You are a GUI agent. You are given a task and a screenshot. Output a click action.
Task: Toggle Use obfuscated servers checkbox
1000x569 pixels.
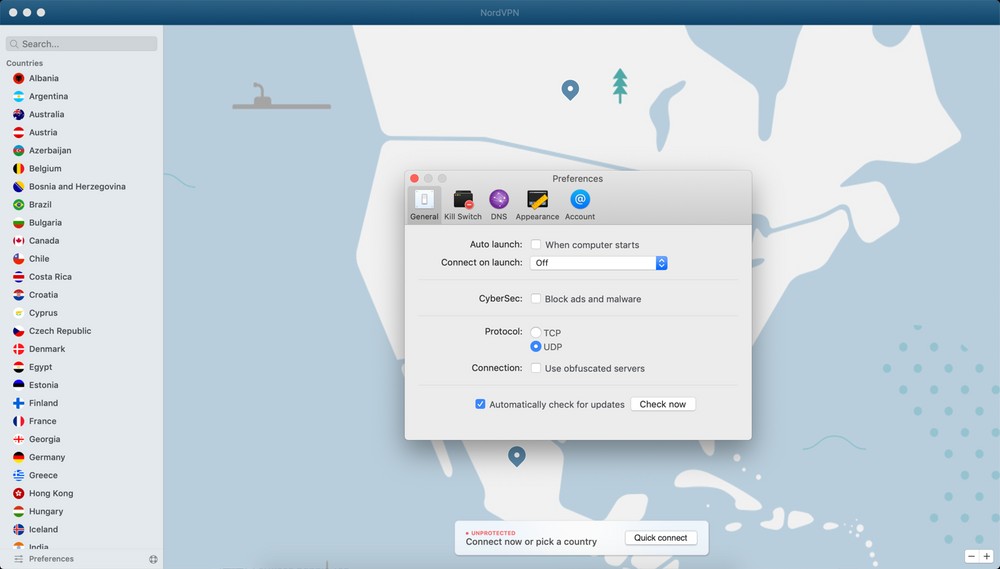coord(536,368)
